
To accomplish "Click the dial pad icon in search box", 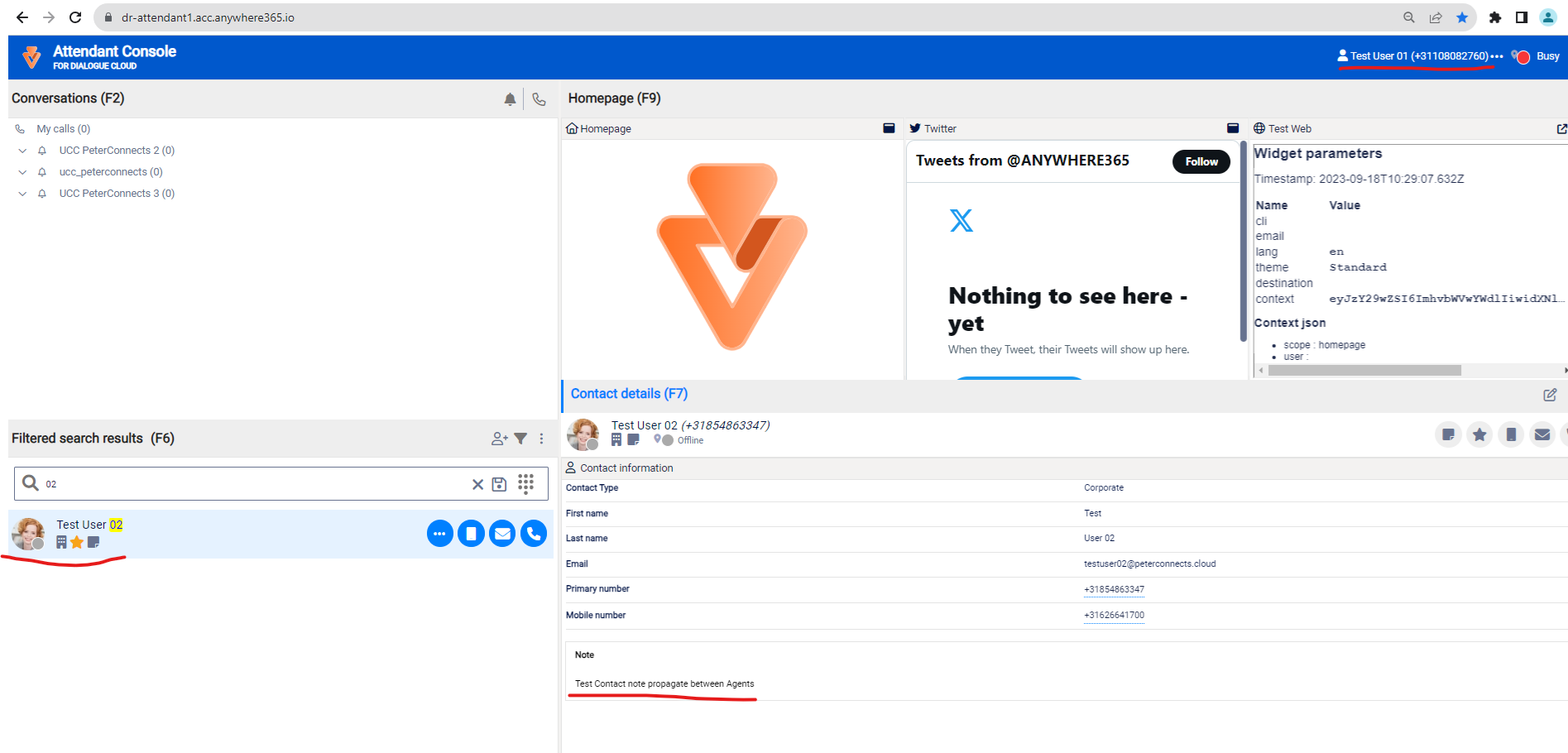I will point(525,483).
